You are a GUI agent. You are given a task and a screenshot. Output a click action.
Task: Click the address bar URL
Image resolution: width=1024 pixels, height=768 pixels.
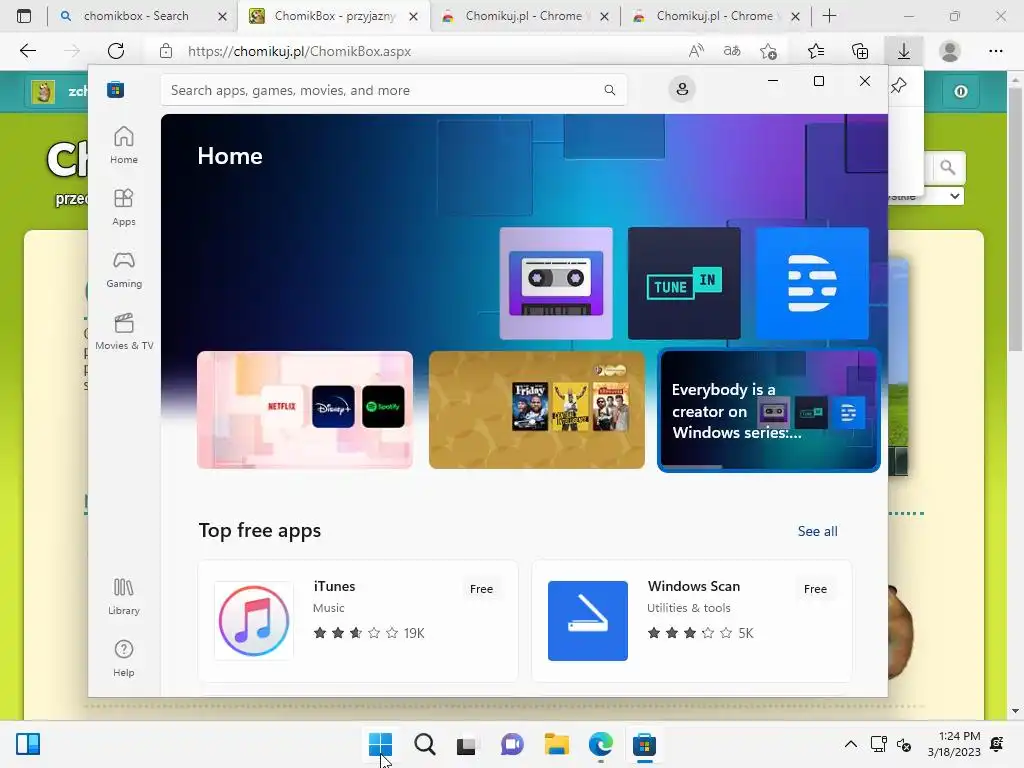tap(299, 52)
